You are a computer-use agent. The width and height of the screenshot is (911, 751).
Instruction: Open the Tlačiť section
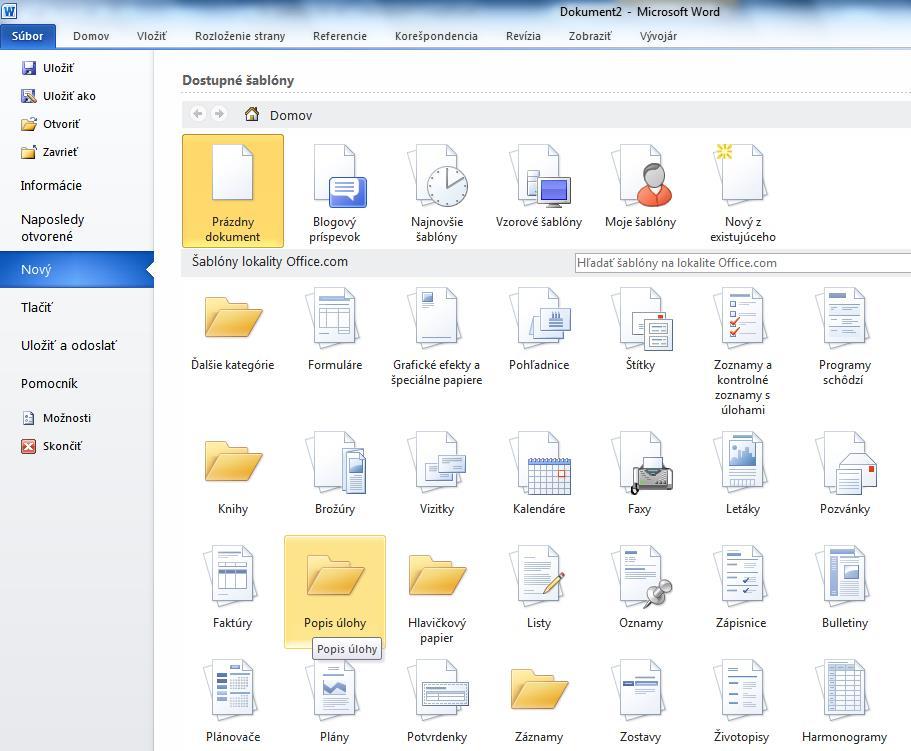coord(37,307)
